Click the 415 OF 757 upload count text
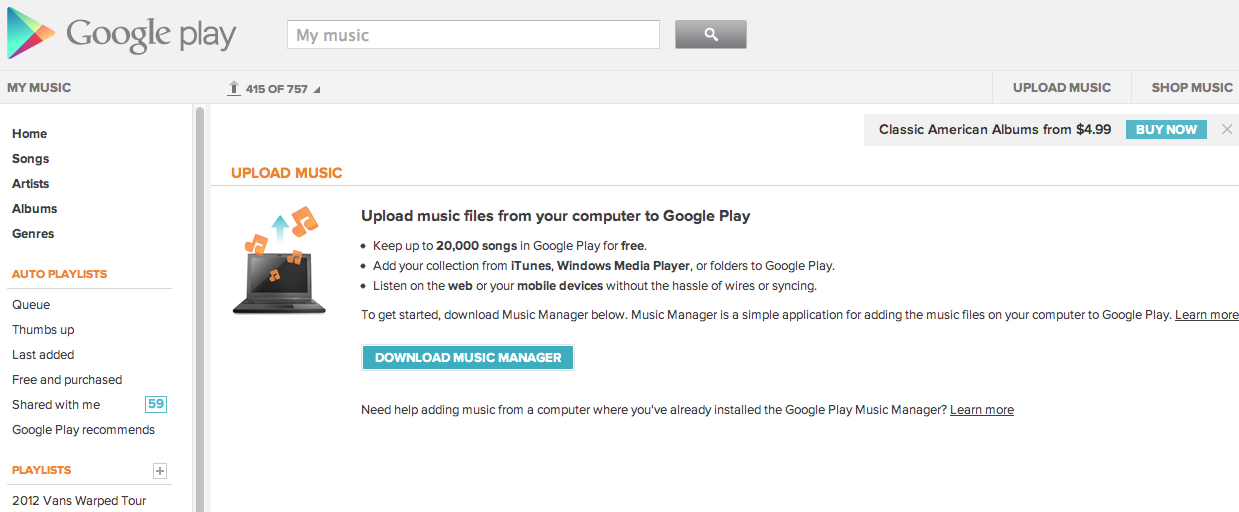The height and width of the screenshot is (512, 1239). click(277, 89)
